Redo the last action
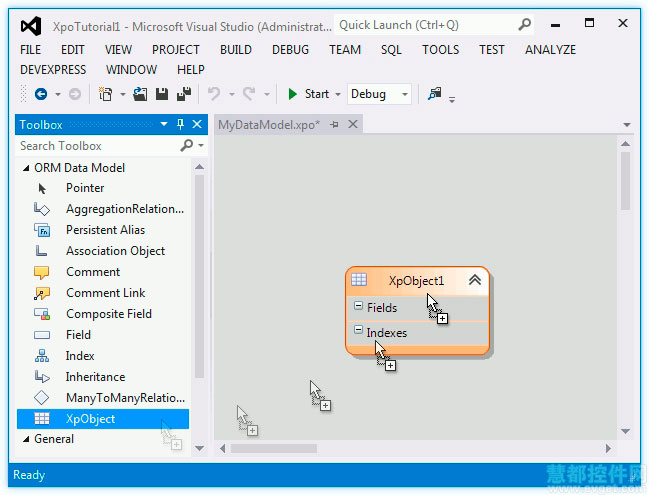Viewport: 649px width, 495px height. pos(249,94)
